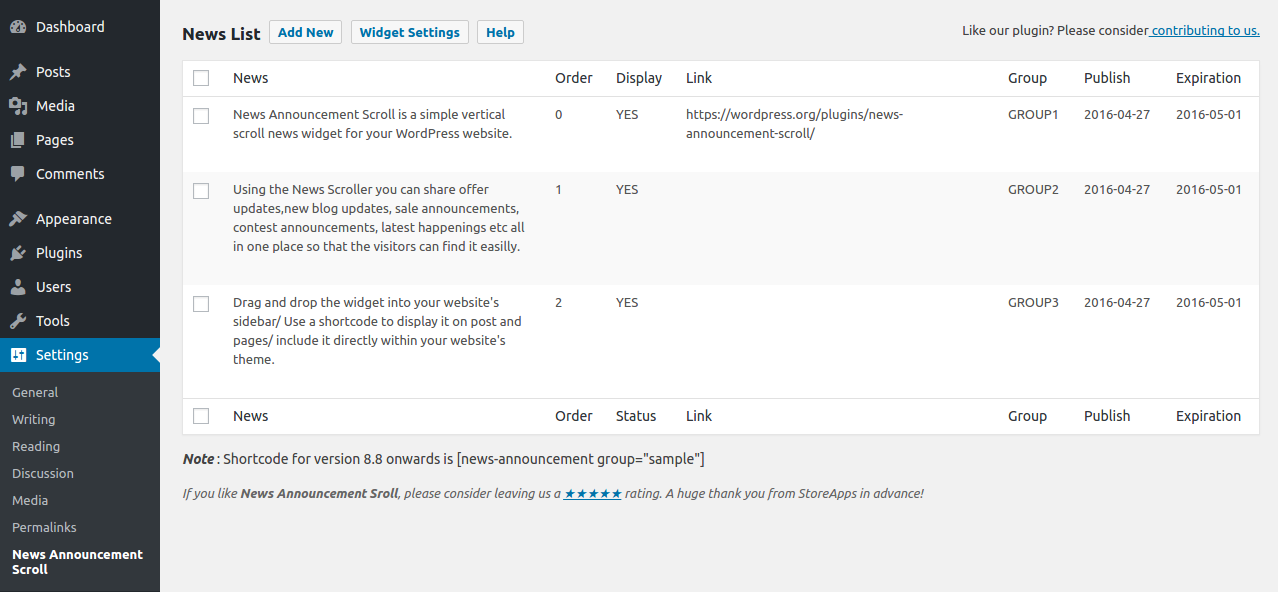Click the Appearance paintbrush icon
The image size is (1278, 592).
(18, 219)
